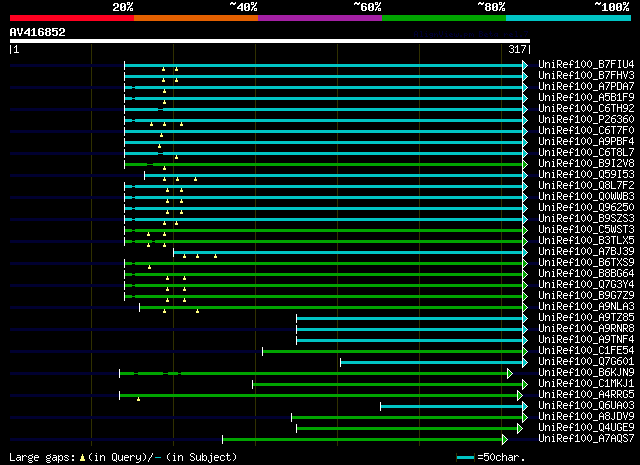Select the UniRef100_Q0WWB3 label

[586, 197]
